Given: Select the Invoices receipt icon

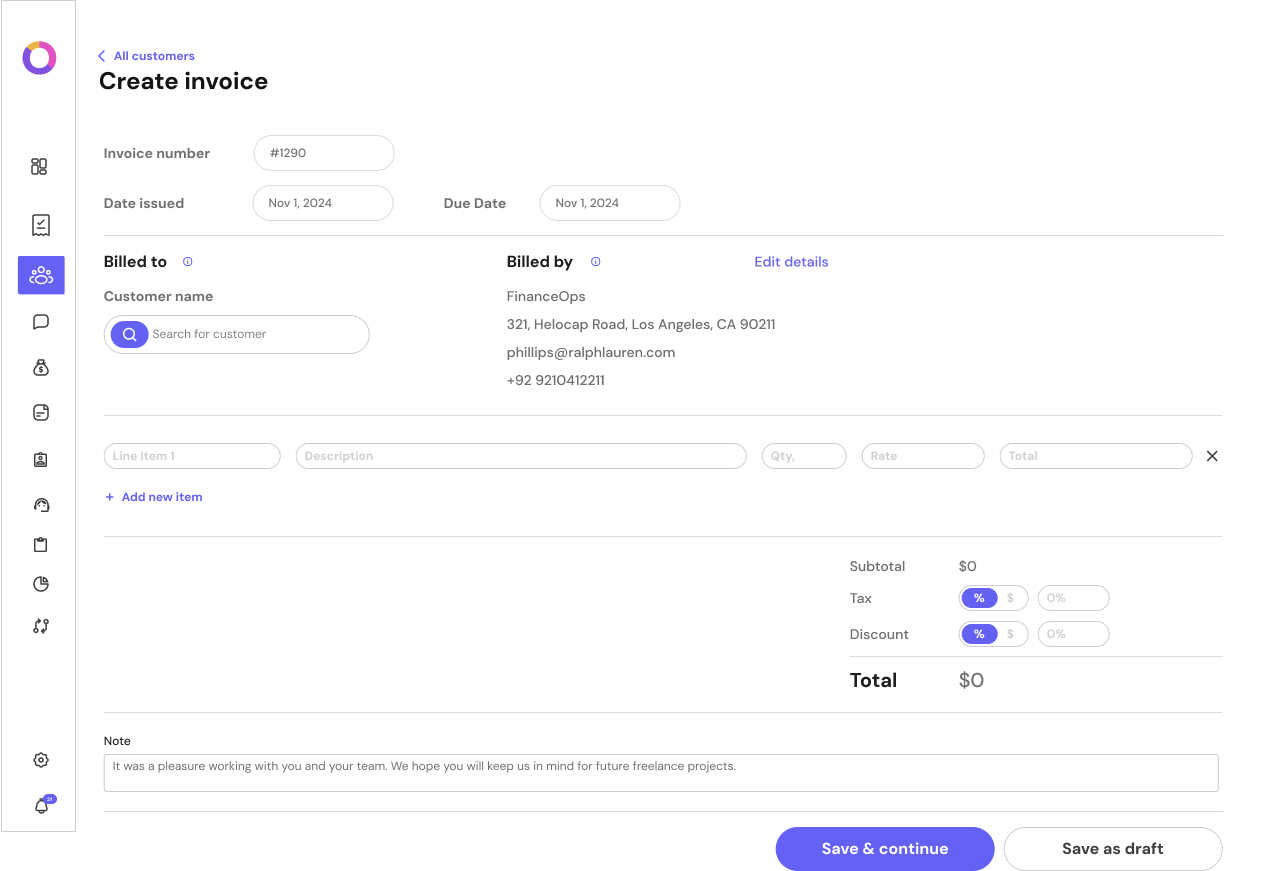Looking at the screenshot, I should tap(40, 225).
